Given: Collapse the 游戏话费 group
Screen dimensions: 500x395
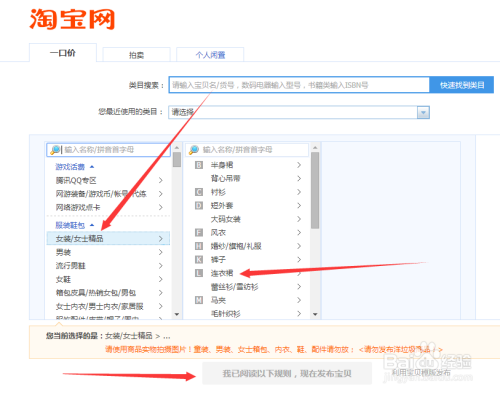Looking at the screenshot, I should (75, 167).
